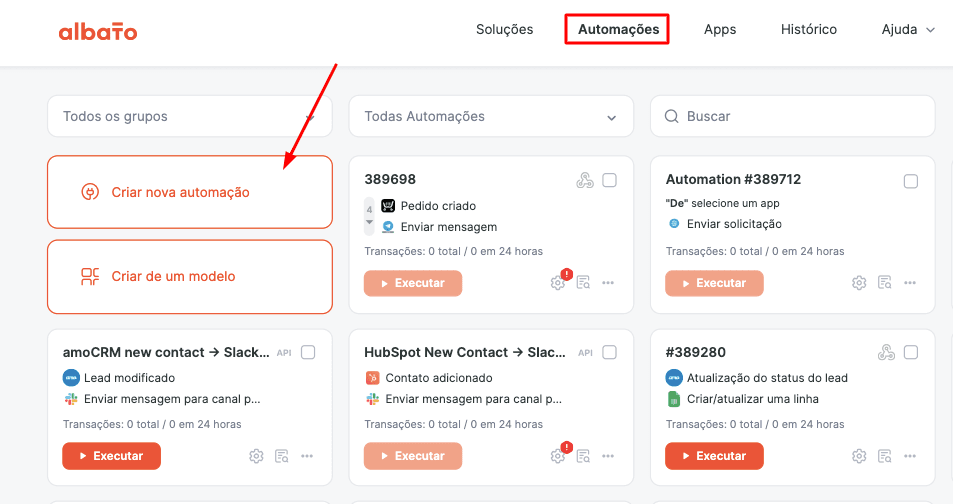
Task: Open the Todos os grupos dropdown
Action: pyautogui.click(x=190, y=116)
